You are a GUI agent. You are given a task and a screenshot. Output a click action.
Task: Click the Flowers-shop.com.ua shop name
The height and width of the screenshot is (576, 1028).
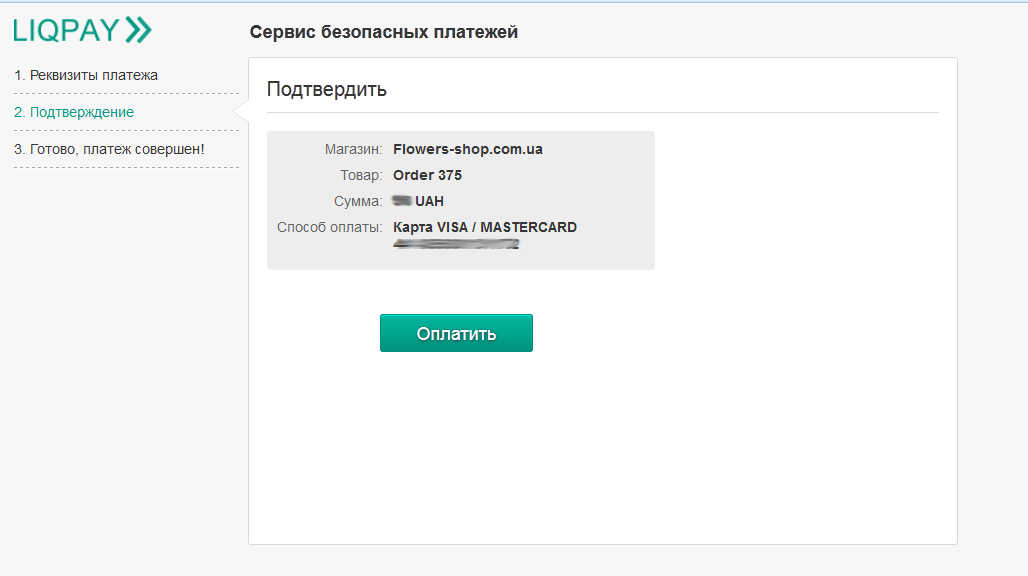tap(468, 149)
